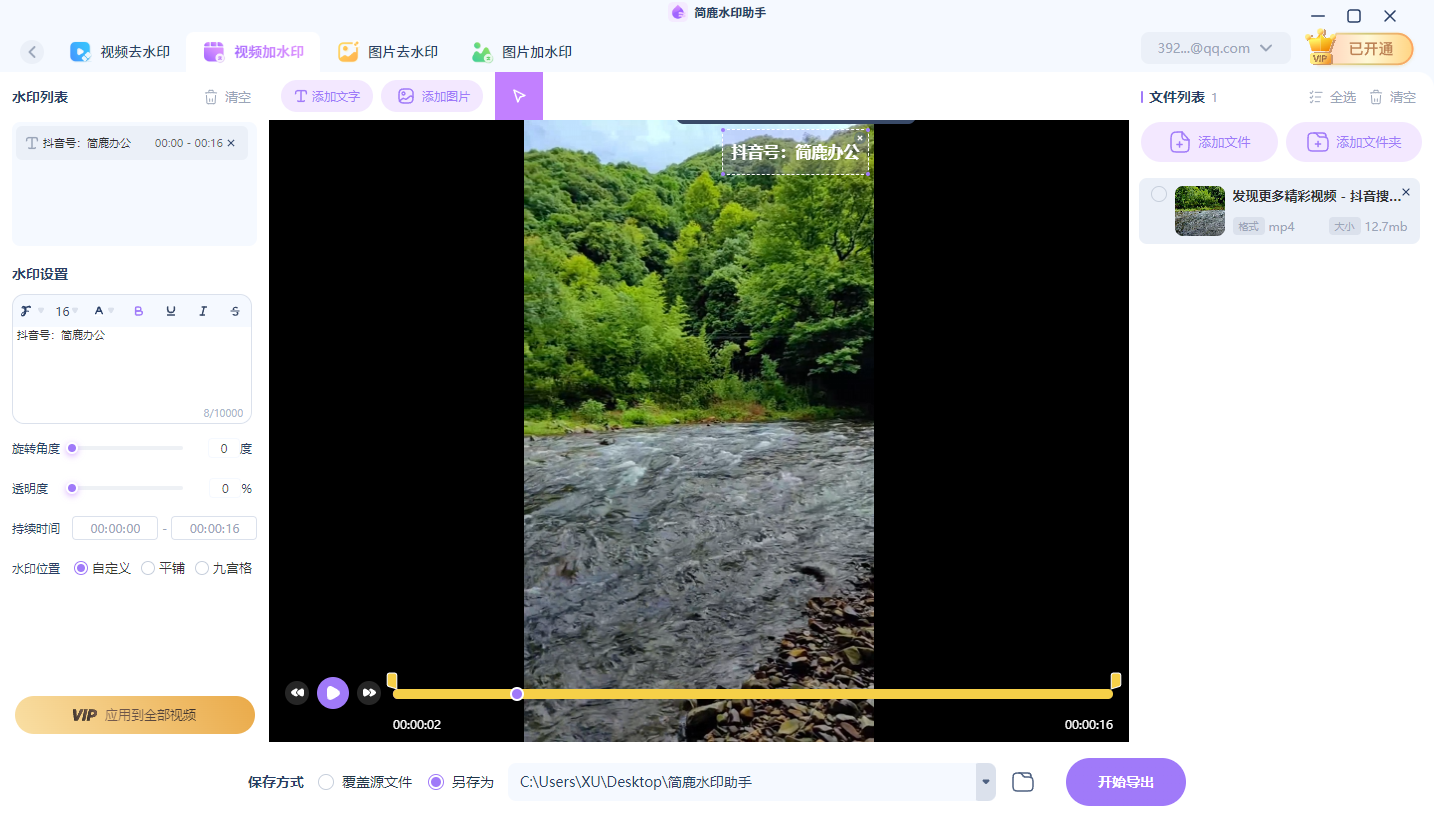Select the pointer cursor tool
1434x822 pixels.
519,96
